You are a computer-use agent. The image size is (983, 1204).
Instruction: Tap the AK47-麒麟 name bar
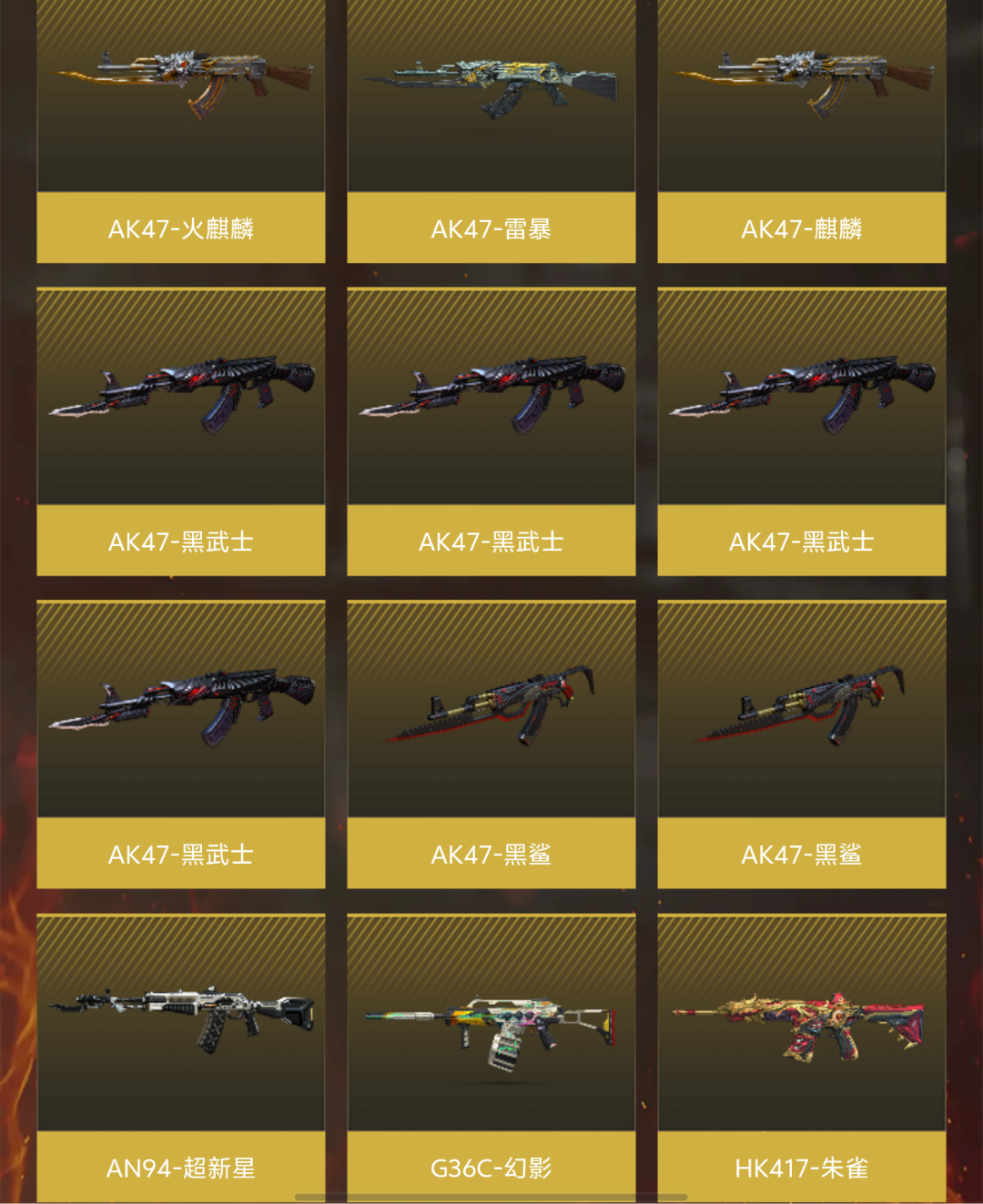coord(802,228)
